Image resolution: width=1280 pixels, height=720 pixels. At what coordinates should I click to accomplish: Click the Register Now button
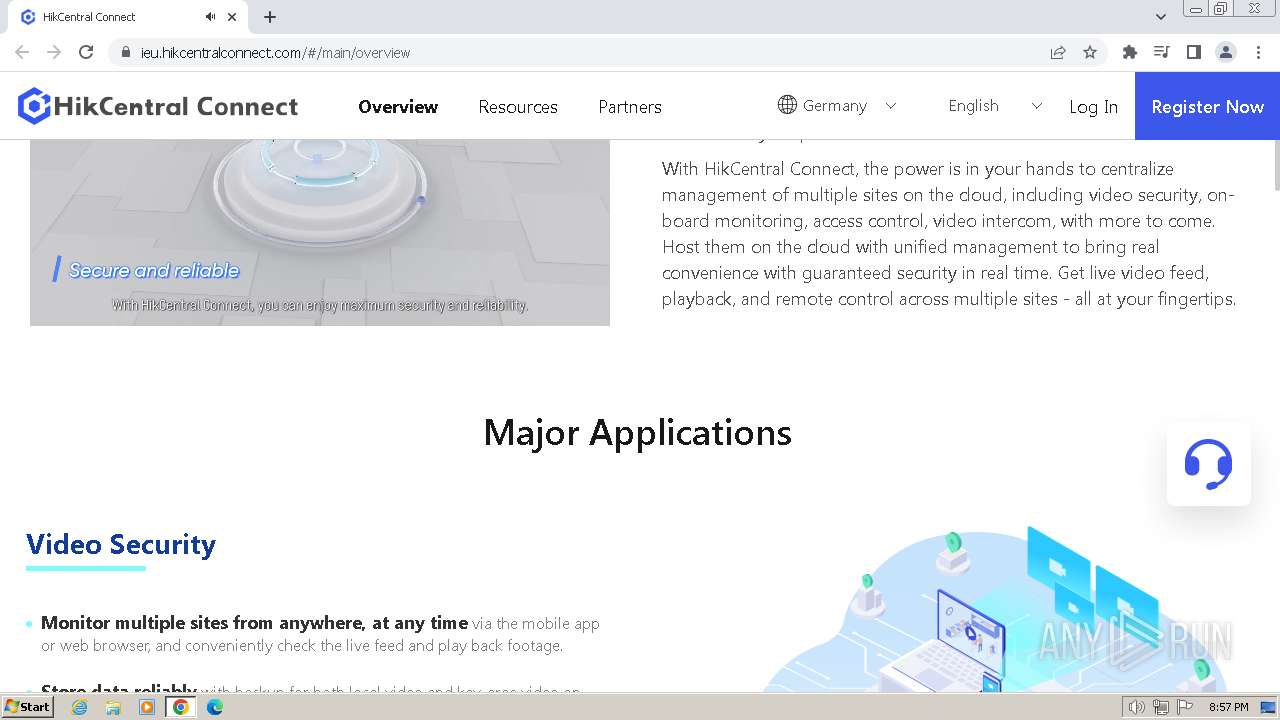coord(1207,106)
